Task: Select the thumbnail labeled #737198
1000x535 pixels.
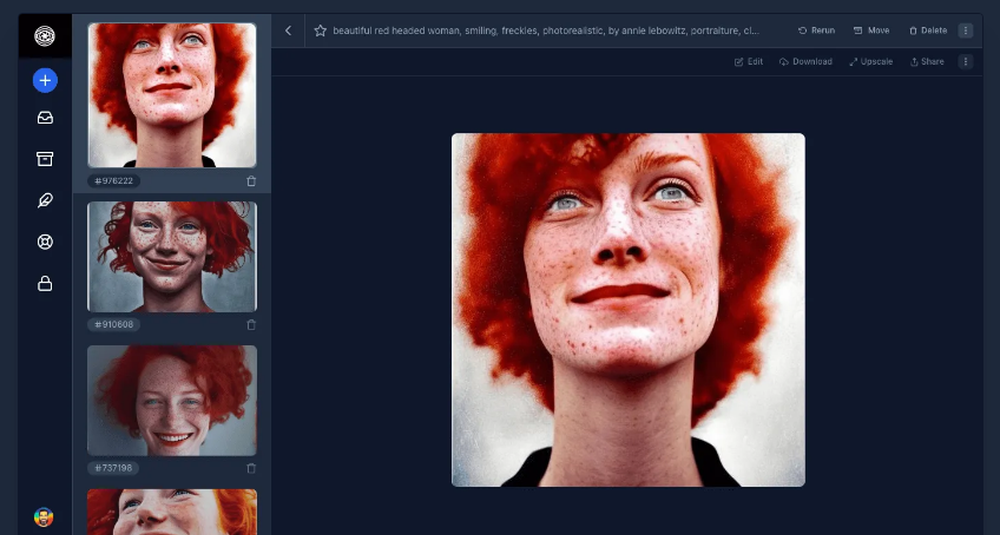Action: pyautogui.click(x=172, y=400)
